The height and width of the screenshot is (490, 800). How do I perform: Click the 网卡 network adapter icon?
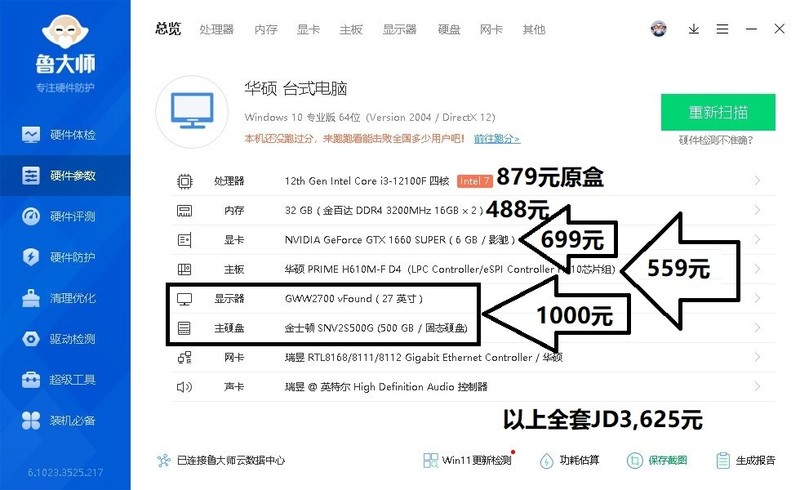point(184,357)
